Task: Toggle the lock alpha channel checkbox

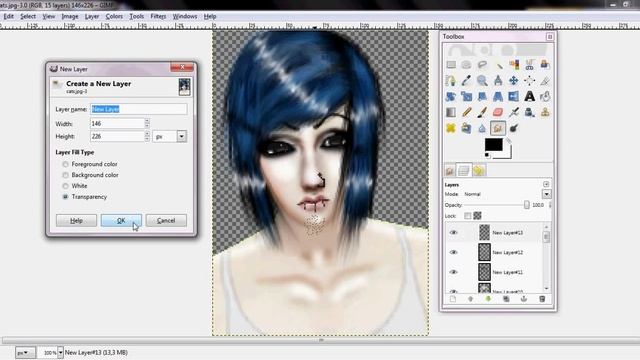Action: [x=477, y=216]
